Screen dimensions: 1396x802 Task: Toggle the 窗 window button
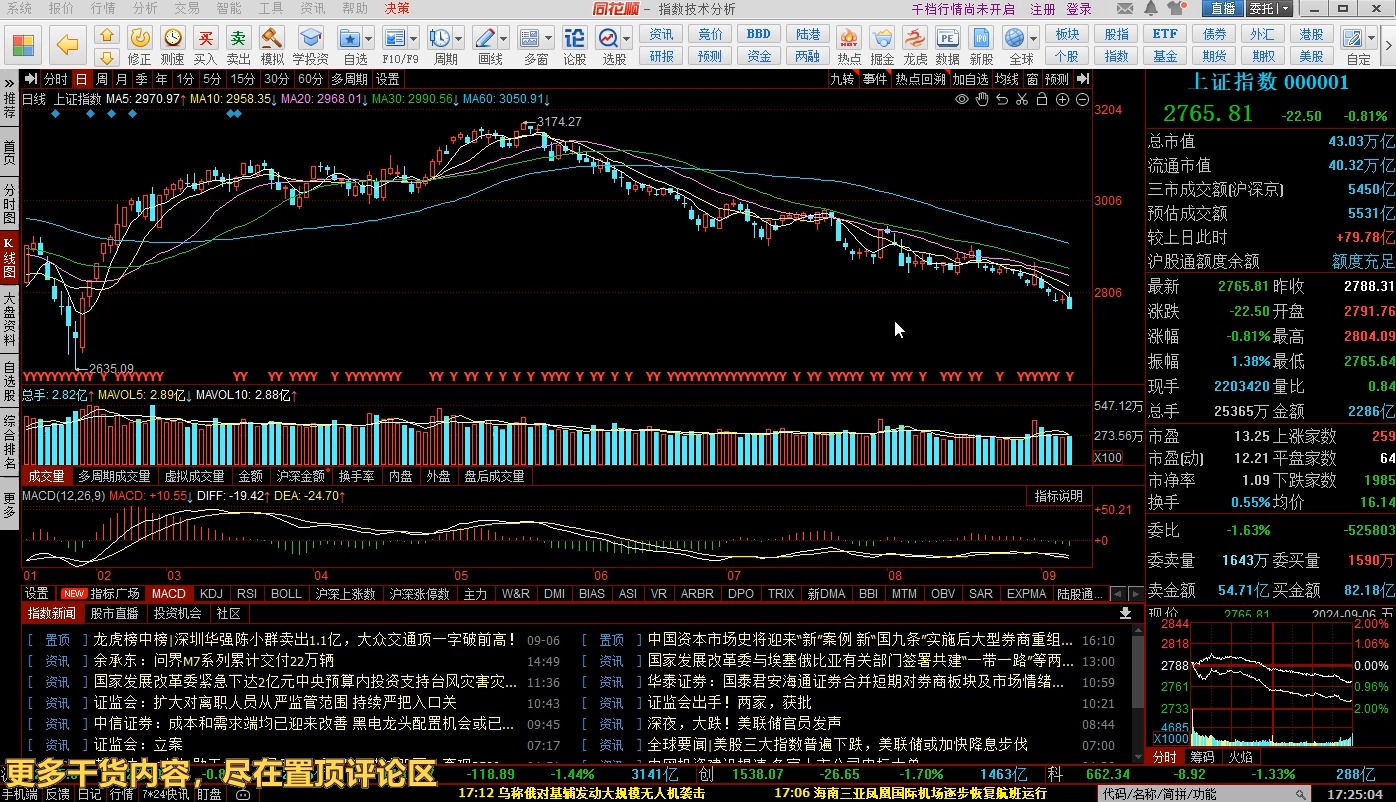(1031, 79)
